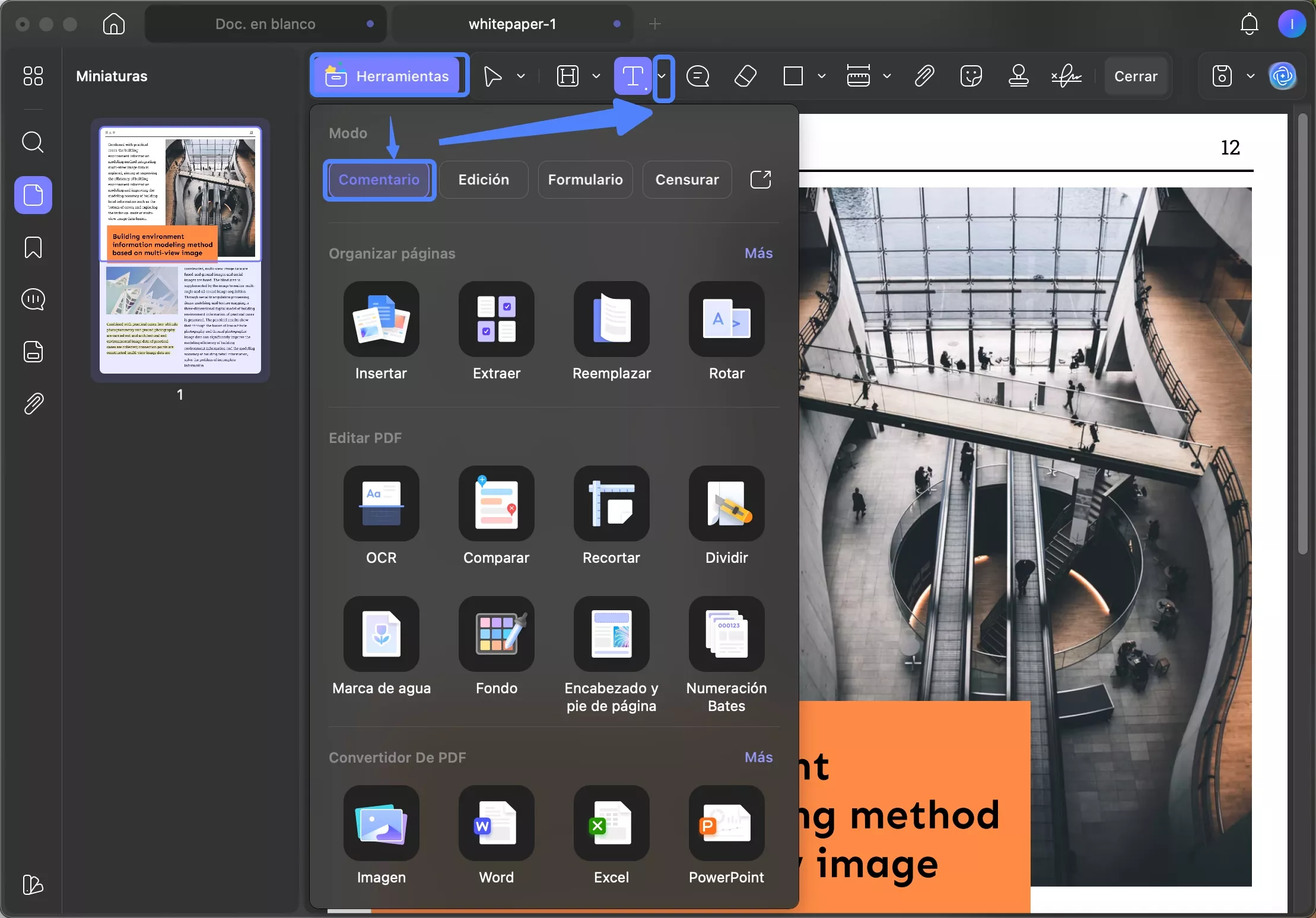Attach a file with paperclip tool
The image size is (1316, 918).
pyautogui.click(x=924, y=76)
